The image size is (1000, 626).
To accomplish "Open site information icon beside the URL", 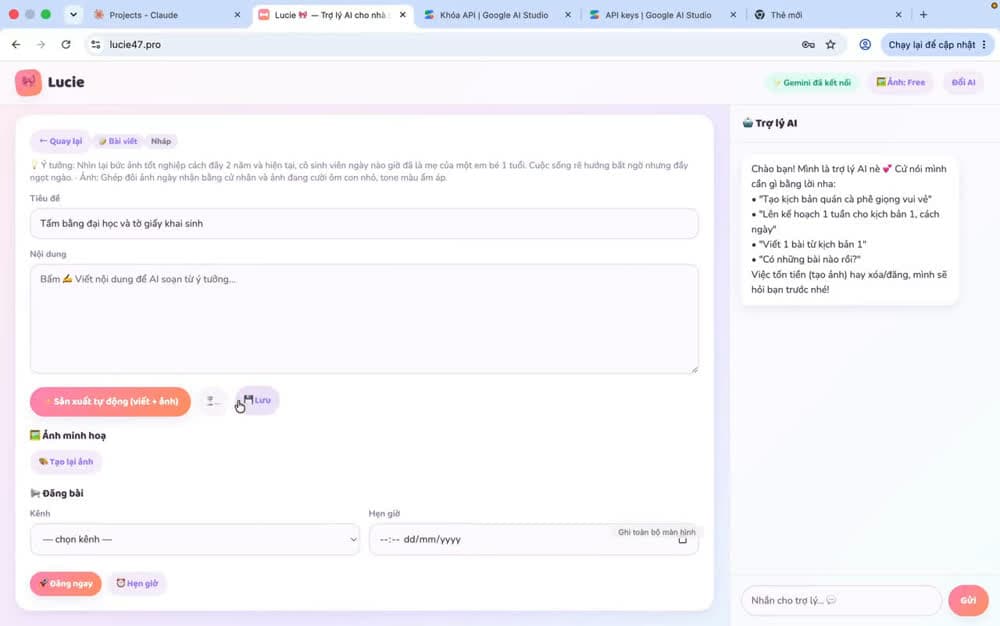I will (96, 45).
